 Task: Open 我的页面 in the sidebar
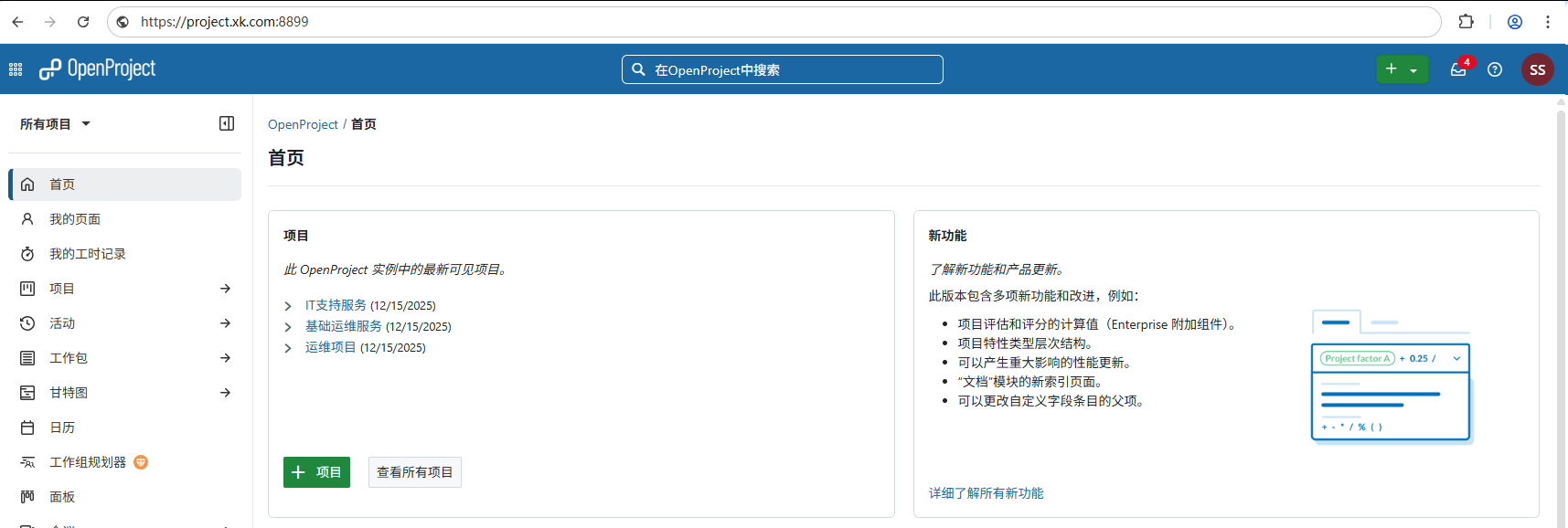pos(125,219)
